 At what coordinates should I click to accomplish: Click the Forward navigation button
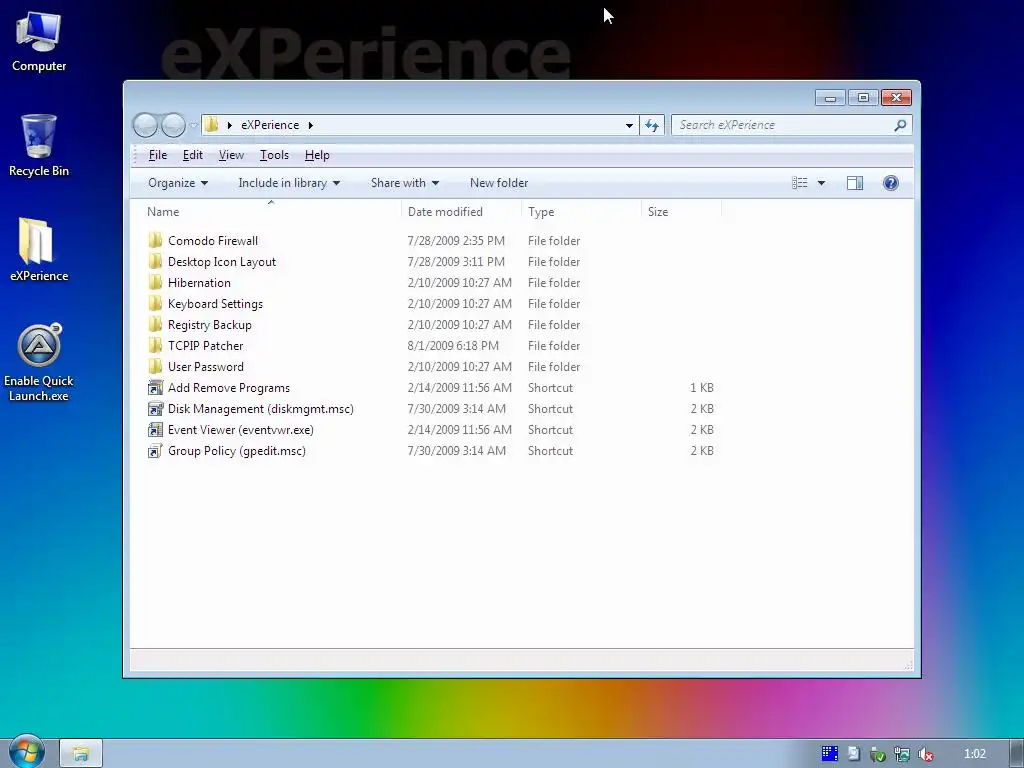[173, 125]
